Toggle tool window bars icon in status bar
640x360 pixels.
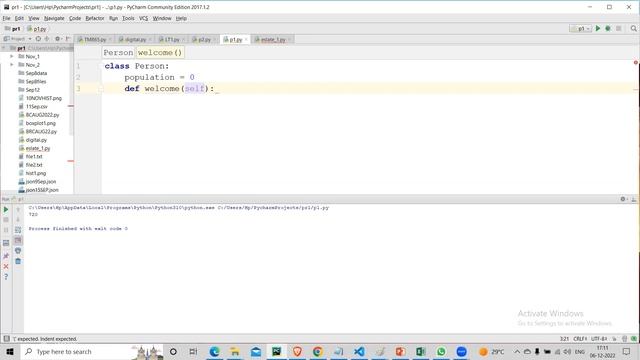pyautogui.click(x=6, y=339)
